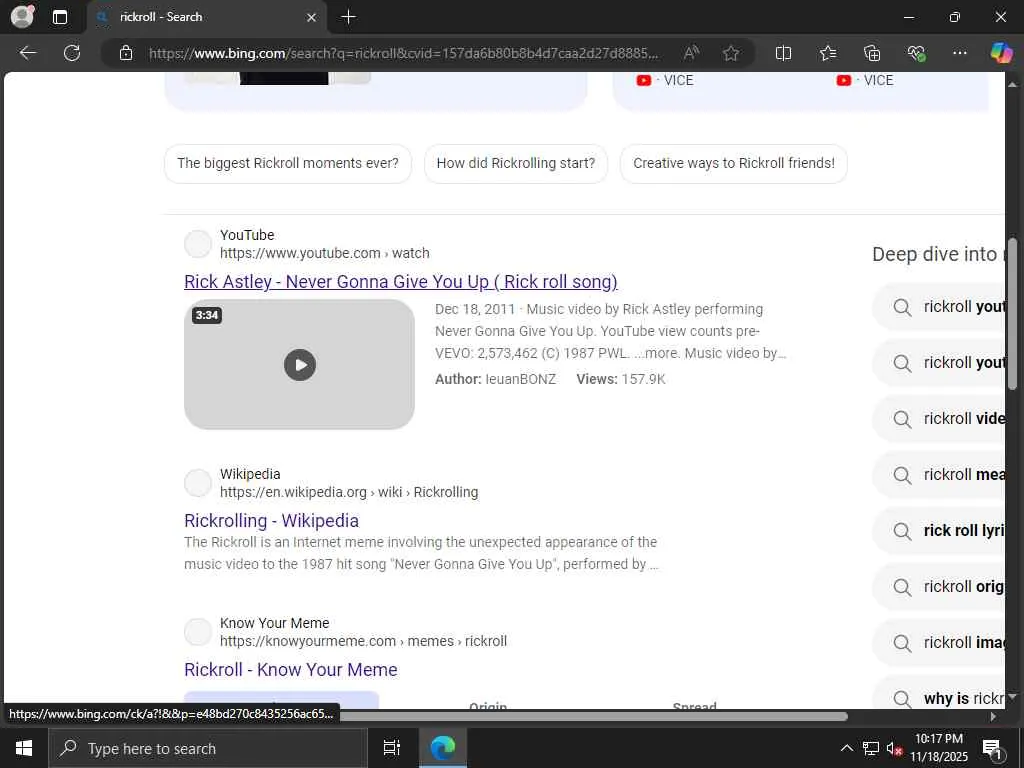Open the browser profile avatar
Viewport: 1024px width, 768px height.
tap(22, 16)
